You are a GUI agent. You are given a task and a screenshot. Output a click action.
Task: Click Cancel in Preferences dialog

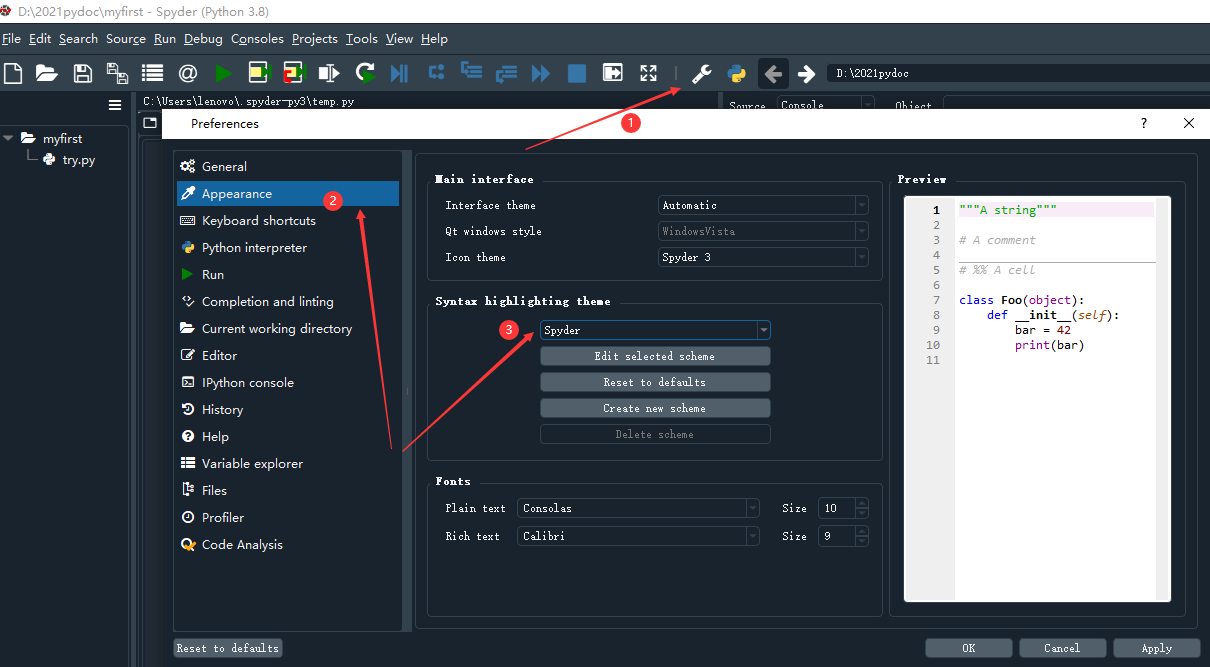coord(1062,648)
